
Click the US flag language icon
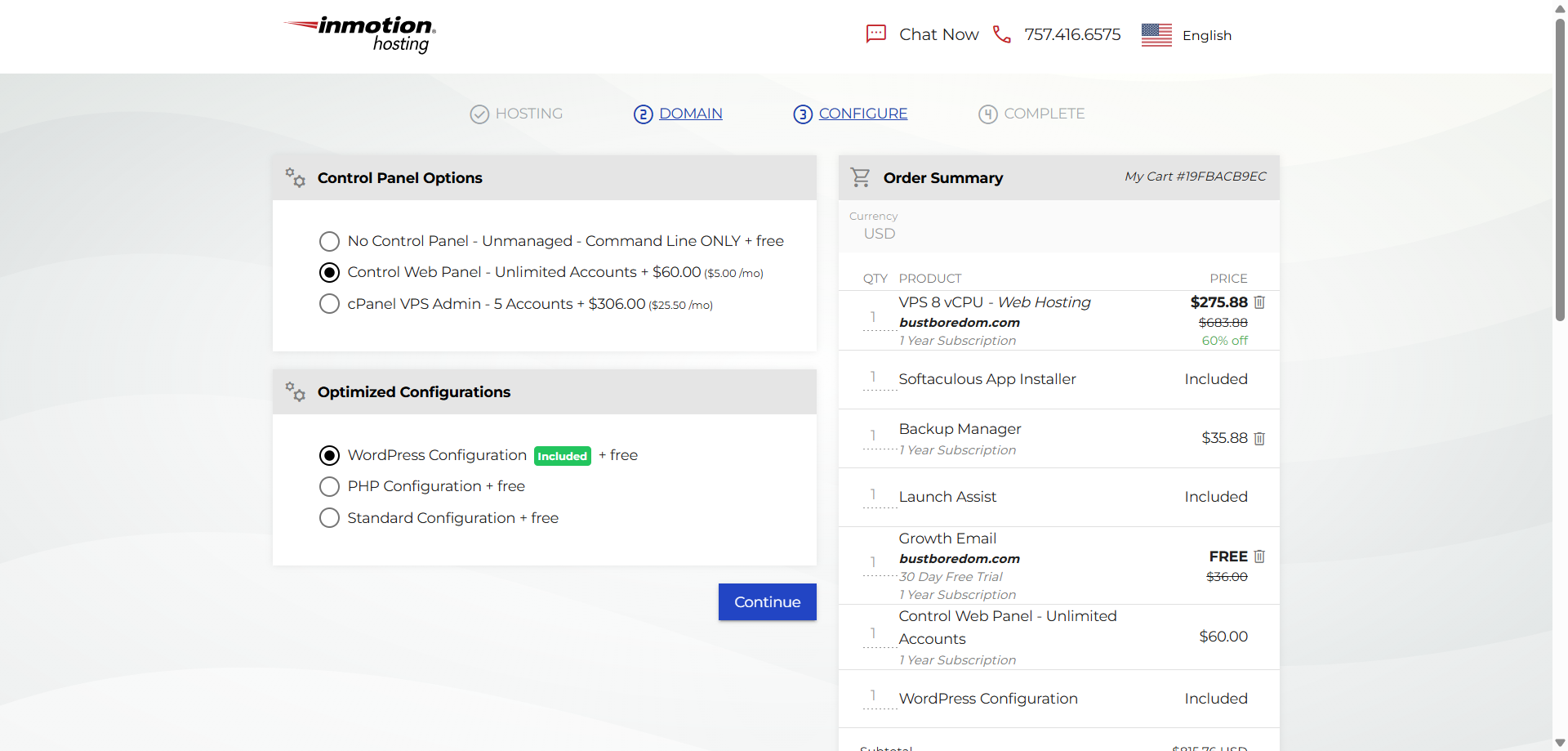[x=1156, y=35]
